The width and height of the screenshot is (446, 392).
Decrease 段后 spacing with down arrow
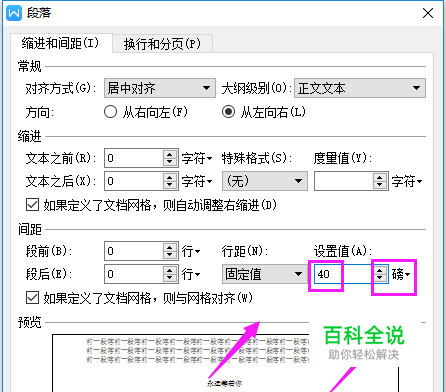coord(170,278)
